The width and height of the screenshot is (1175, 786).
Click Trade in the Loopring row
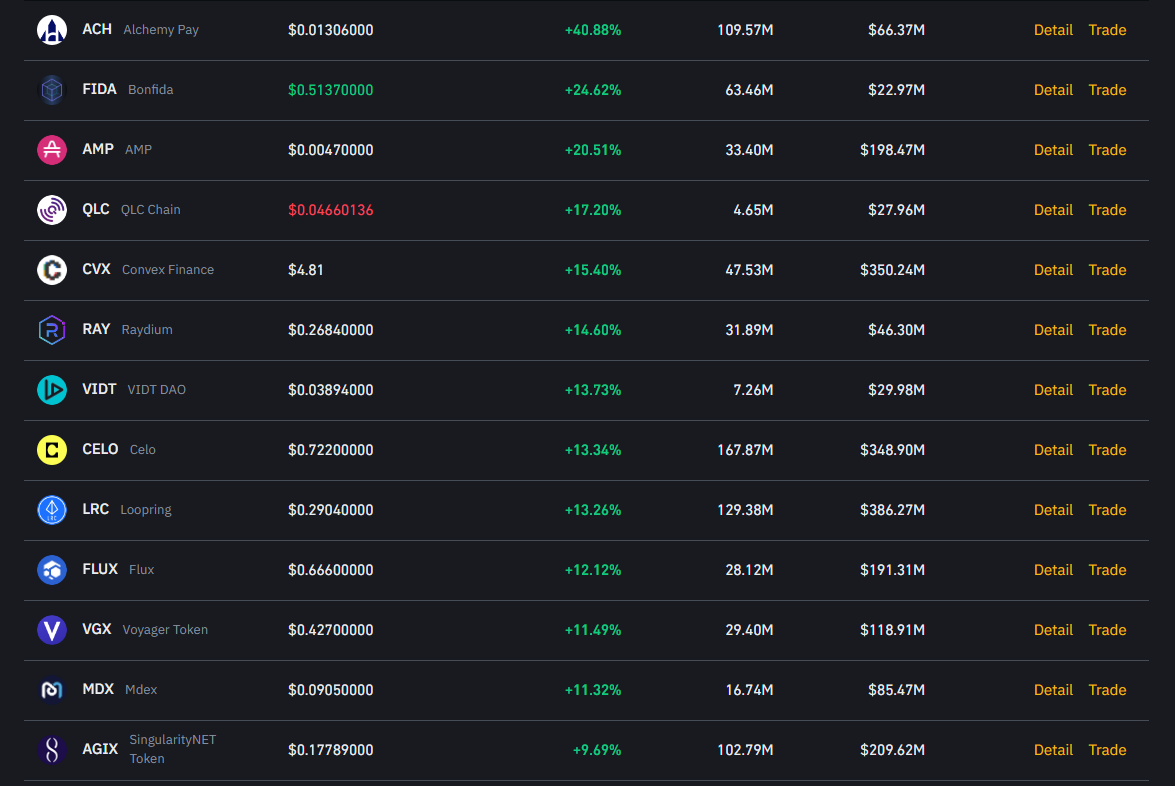[1107, 510]
